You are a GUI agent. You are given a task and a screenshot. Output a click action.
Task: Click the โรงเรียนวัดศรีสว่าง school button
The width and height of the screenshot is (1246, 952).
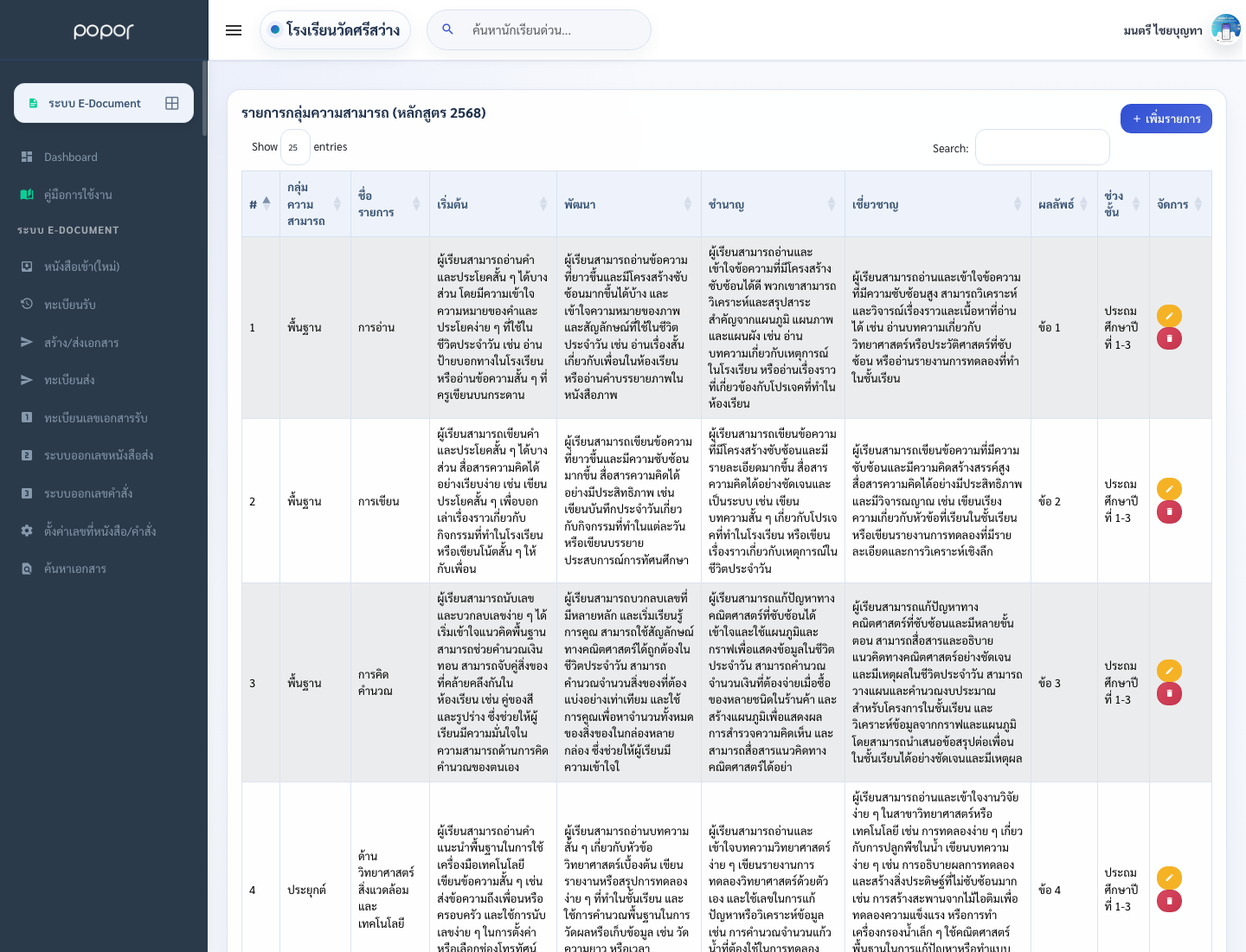(335, 29)
